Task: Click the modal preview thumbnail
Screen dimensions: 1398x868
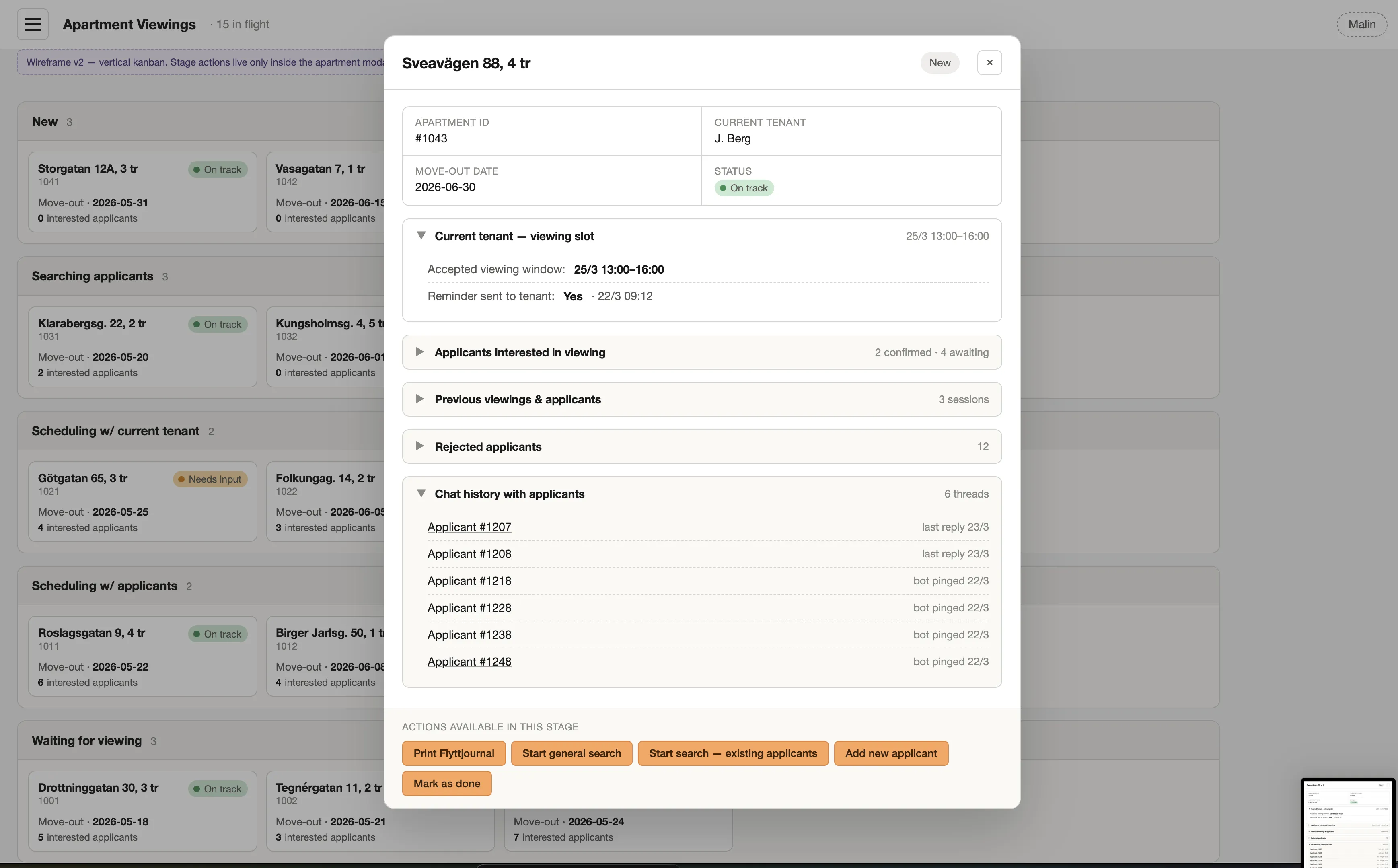Action: point(1347,823)
